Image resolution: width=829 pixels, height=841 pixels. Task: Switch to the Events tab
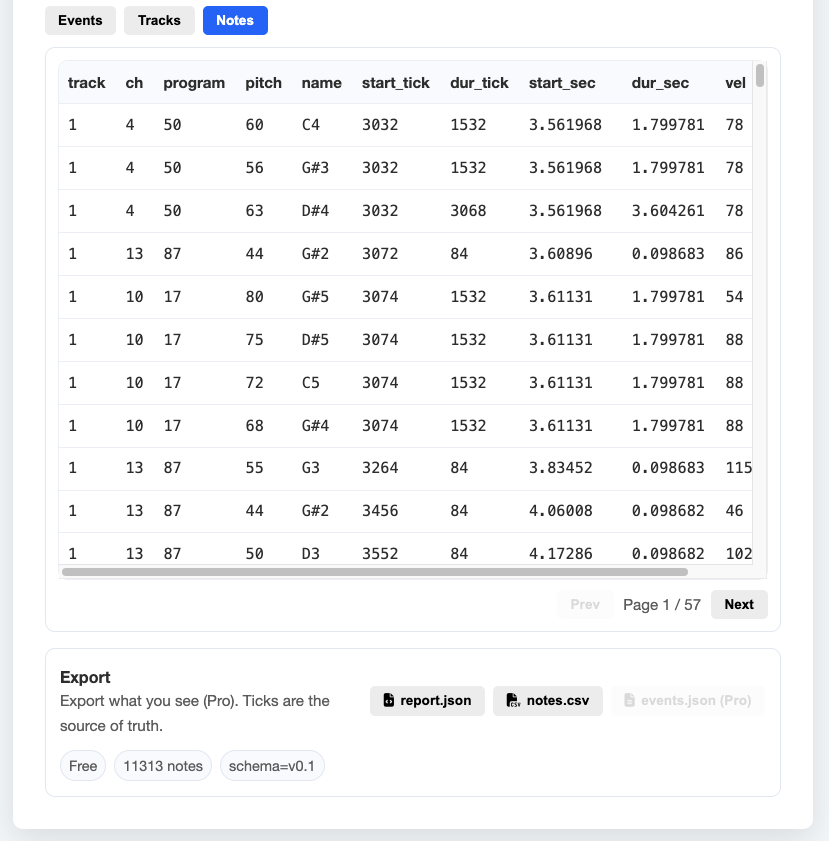pos(80,20)
